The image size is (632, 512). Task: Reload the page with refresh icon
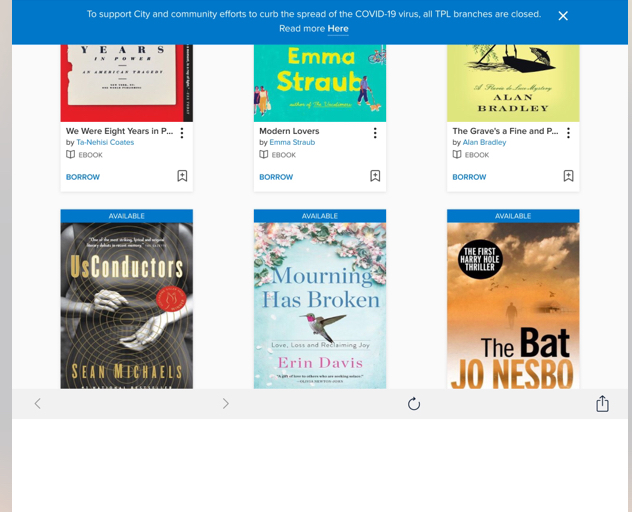[x=414, y=404]
